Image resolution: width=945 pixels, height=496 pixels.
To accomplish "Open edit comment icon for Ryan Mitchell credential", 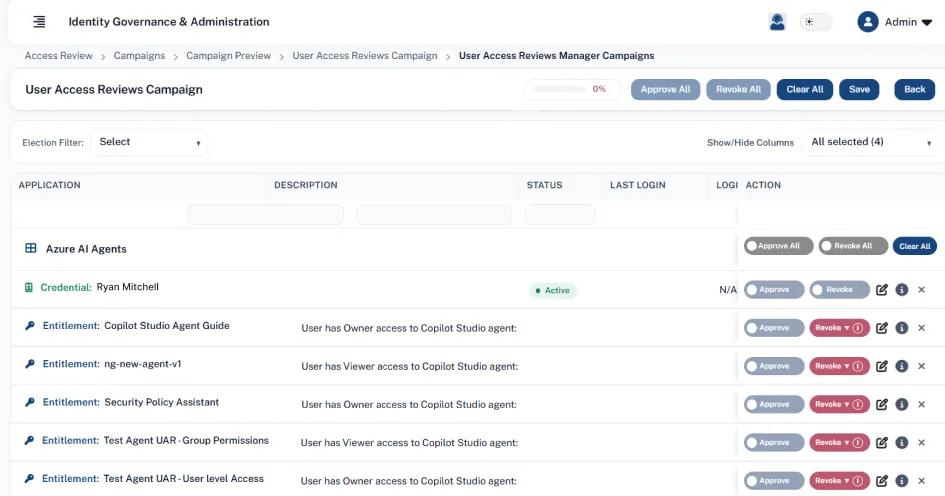I will point(882,290).
